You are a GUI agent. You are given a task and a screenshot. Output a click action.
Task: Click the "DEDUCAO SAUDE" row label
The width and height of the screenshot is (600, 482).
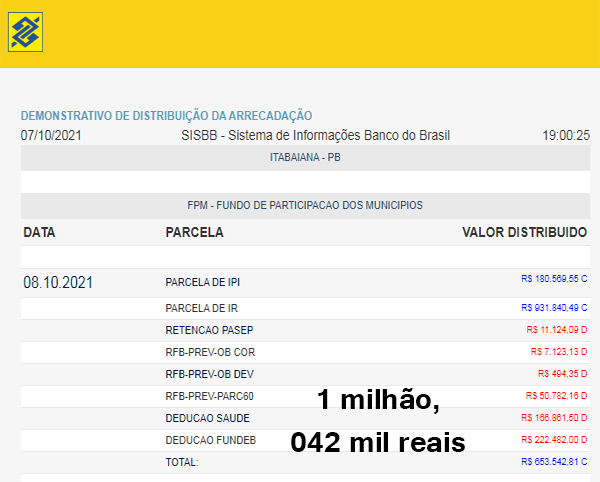coord(207,418)
